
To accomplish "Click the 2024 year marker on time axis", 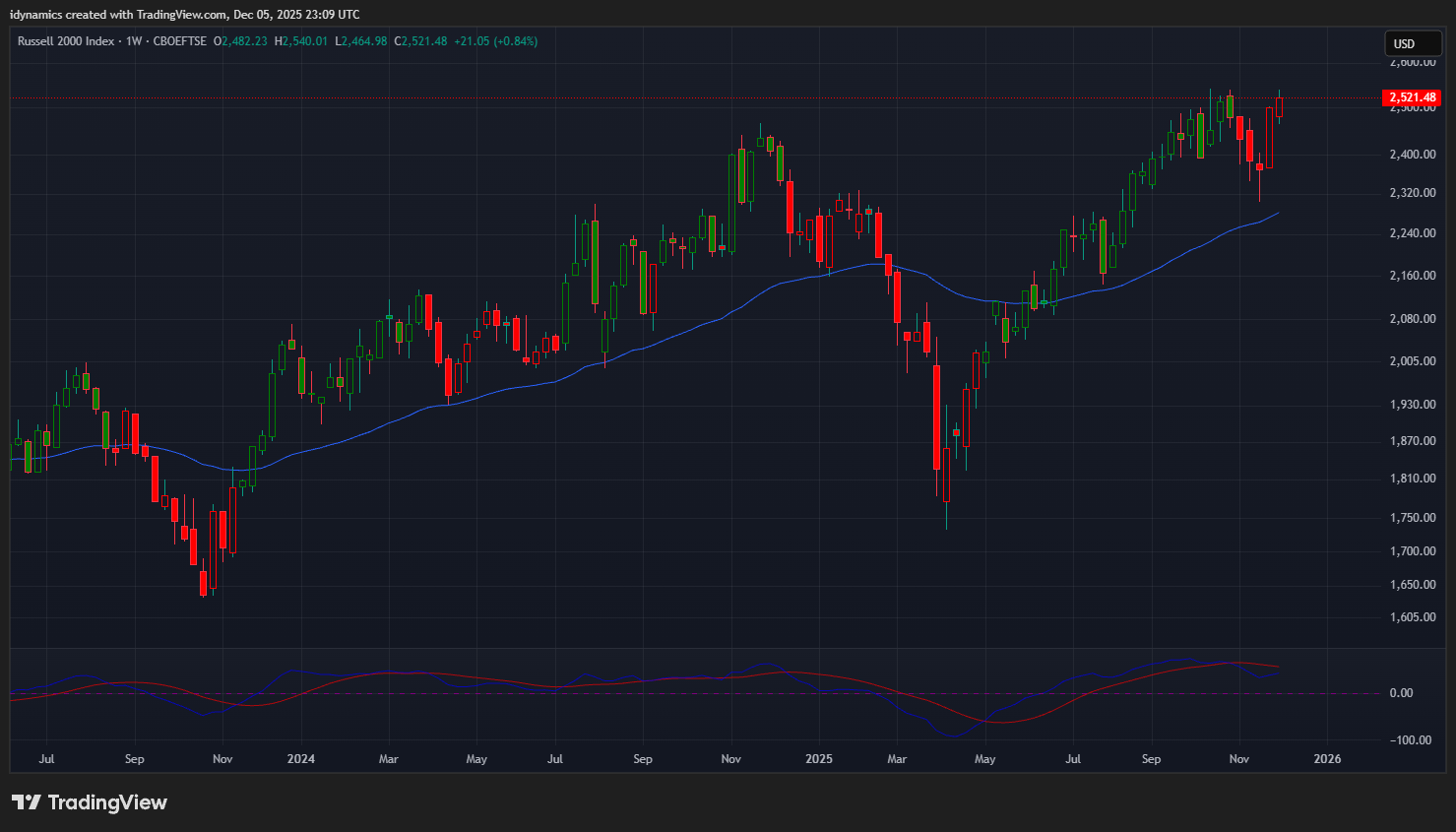I will (x=300, y=759).
